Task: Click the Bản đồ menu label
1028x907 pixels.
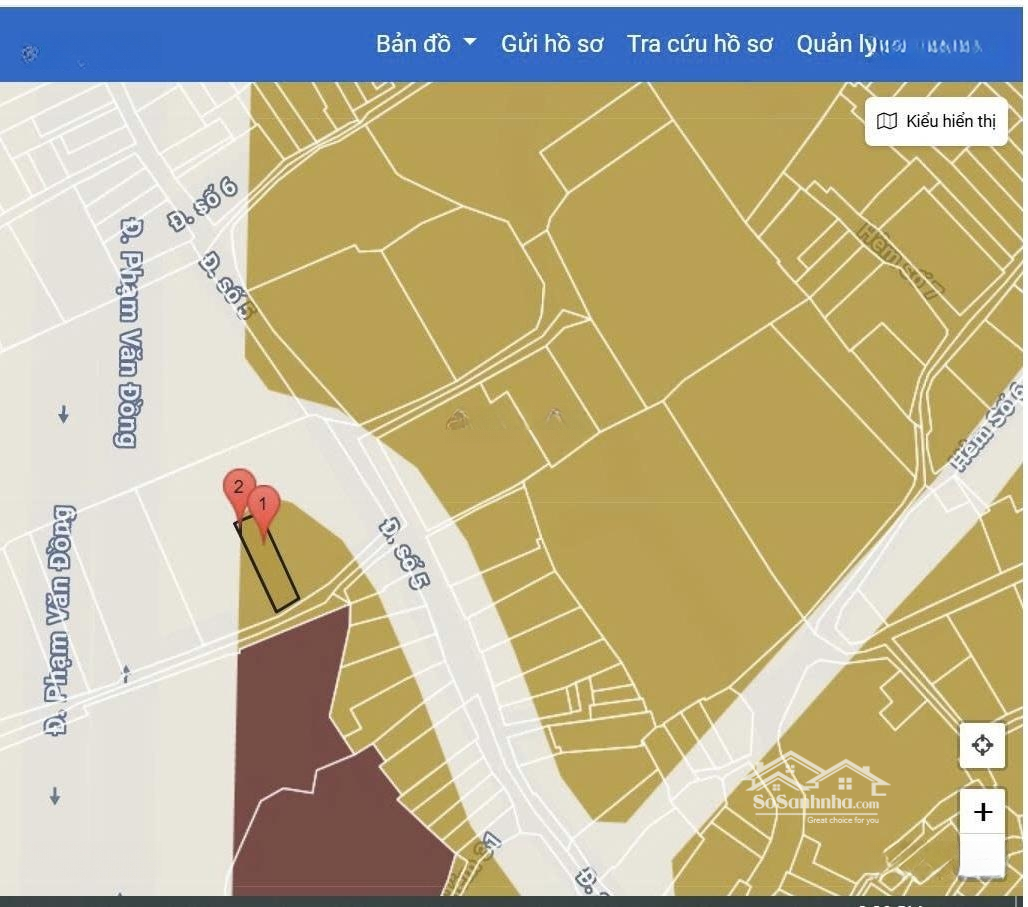Action: [413, 44]
